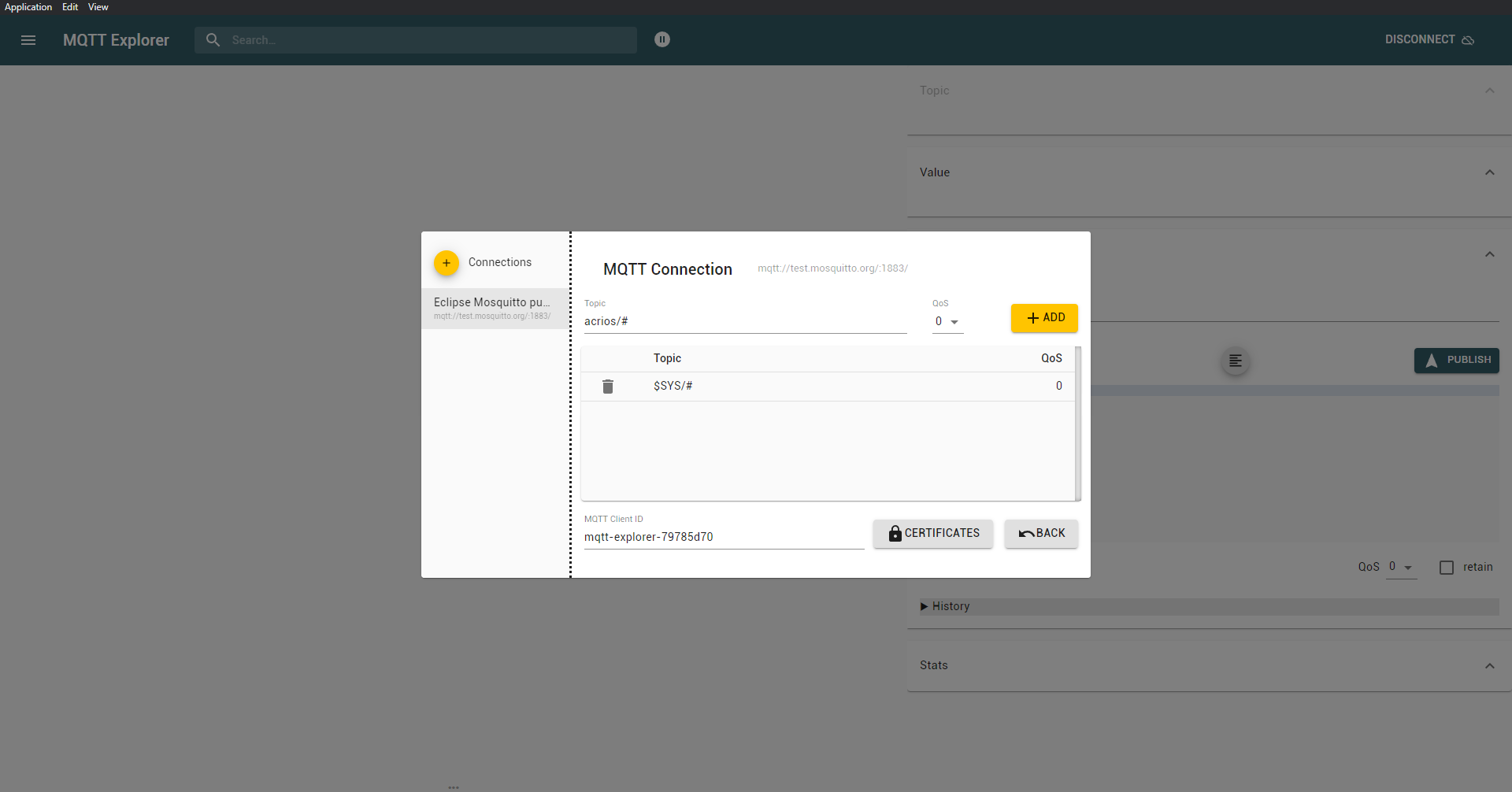This screenshot has height=792, width=1512.
Task: Open the QoS dropdown in the connection dialog
Action: point(947,321)
